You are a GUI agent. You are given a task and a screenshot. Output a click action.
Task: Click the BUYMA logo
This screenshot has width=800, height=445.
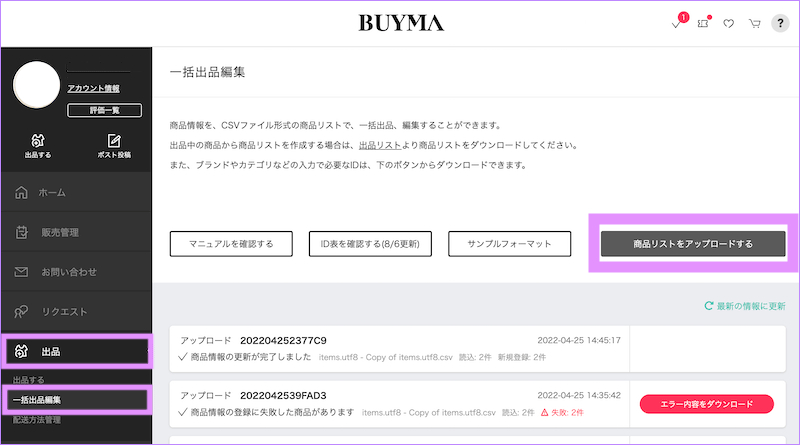pos(401,23)
